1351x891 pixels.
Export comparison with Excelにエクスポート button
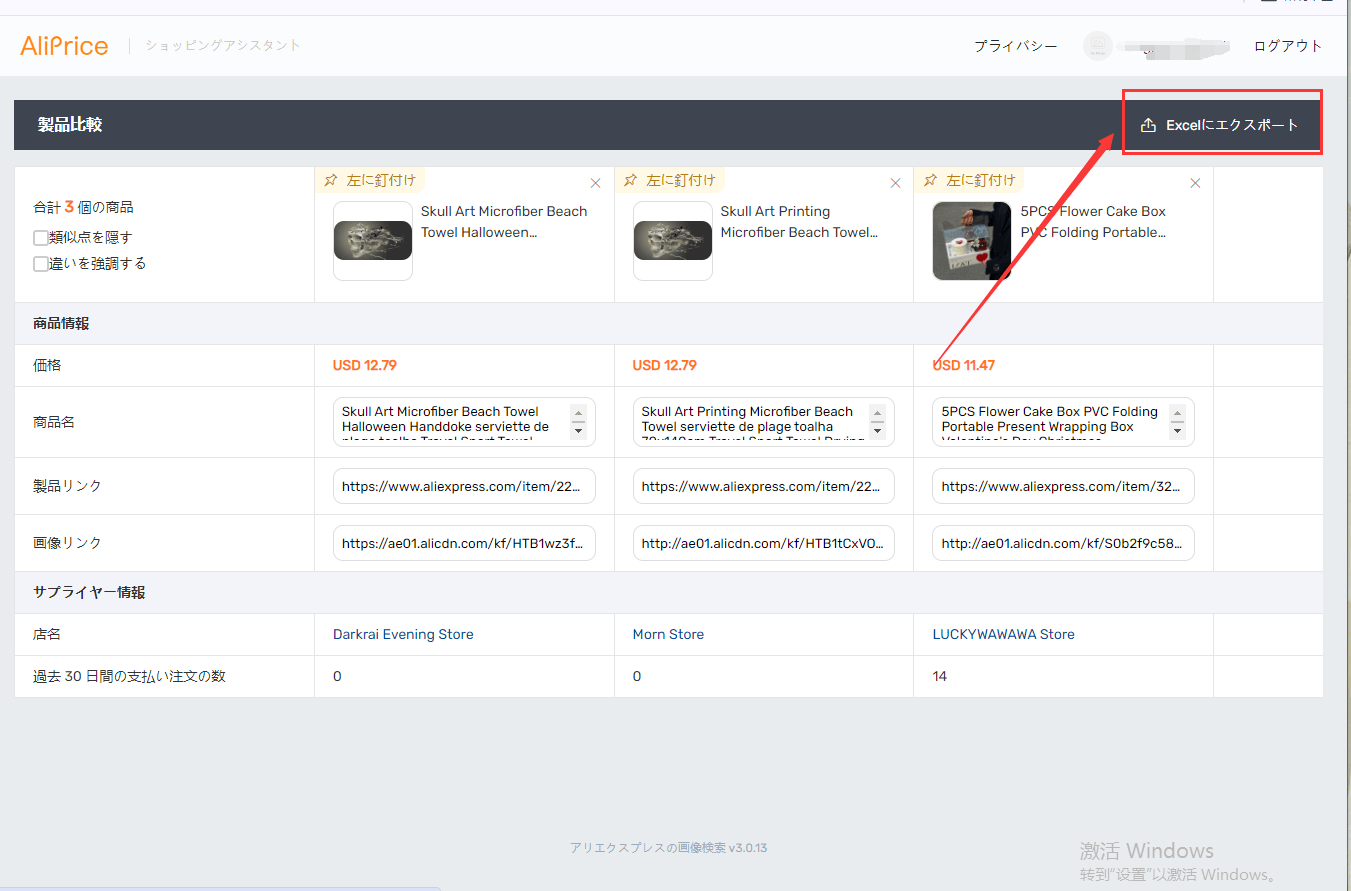coord(1220,125)
